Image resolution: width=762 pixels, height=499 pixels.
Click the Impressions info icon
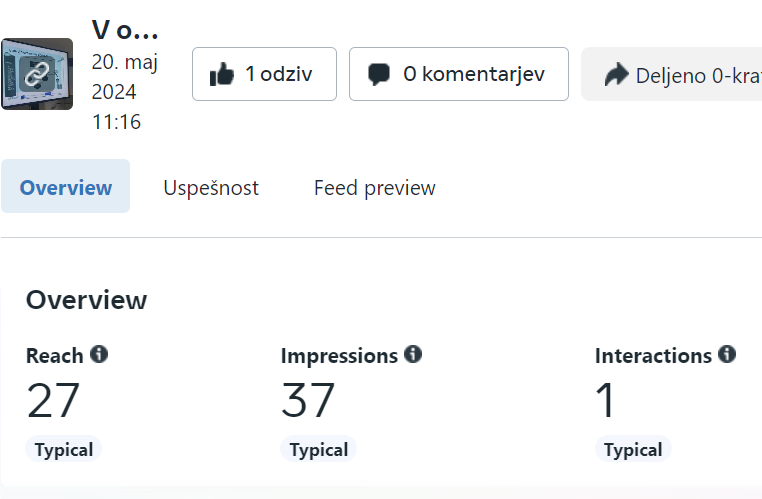click(413, 354)
